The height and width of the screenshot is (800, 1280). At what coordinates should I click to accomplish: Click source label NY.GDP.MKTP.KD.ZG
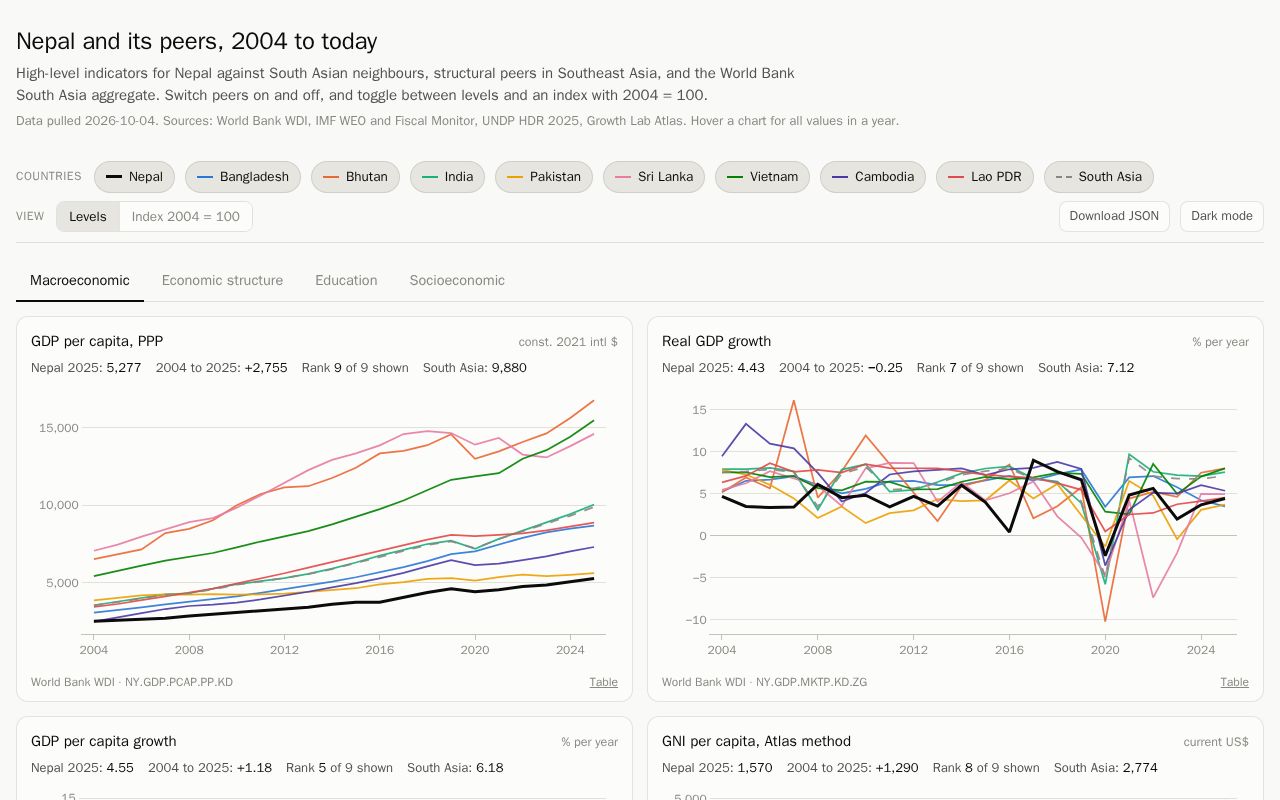pyautogui.click(x=811, y=682)
